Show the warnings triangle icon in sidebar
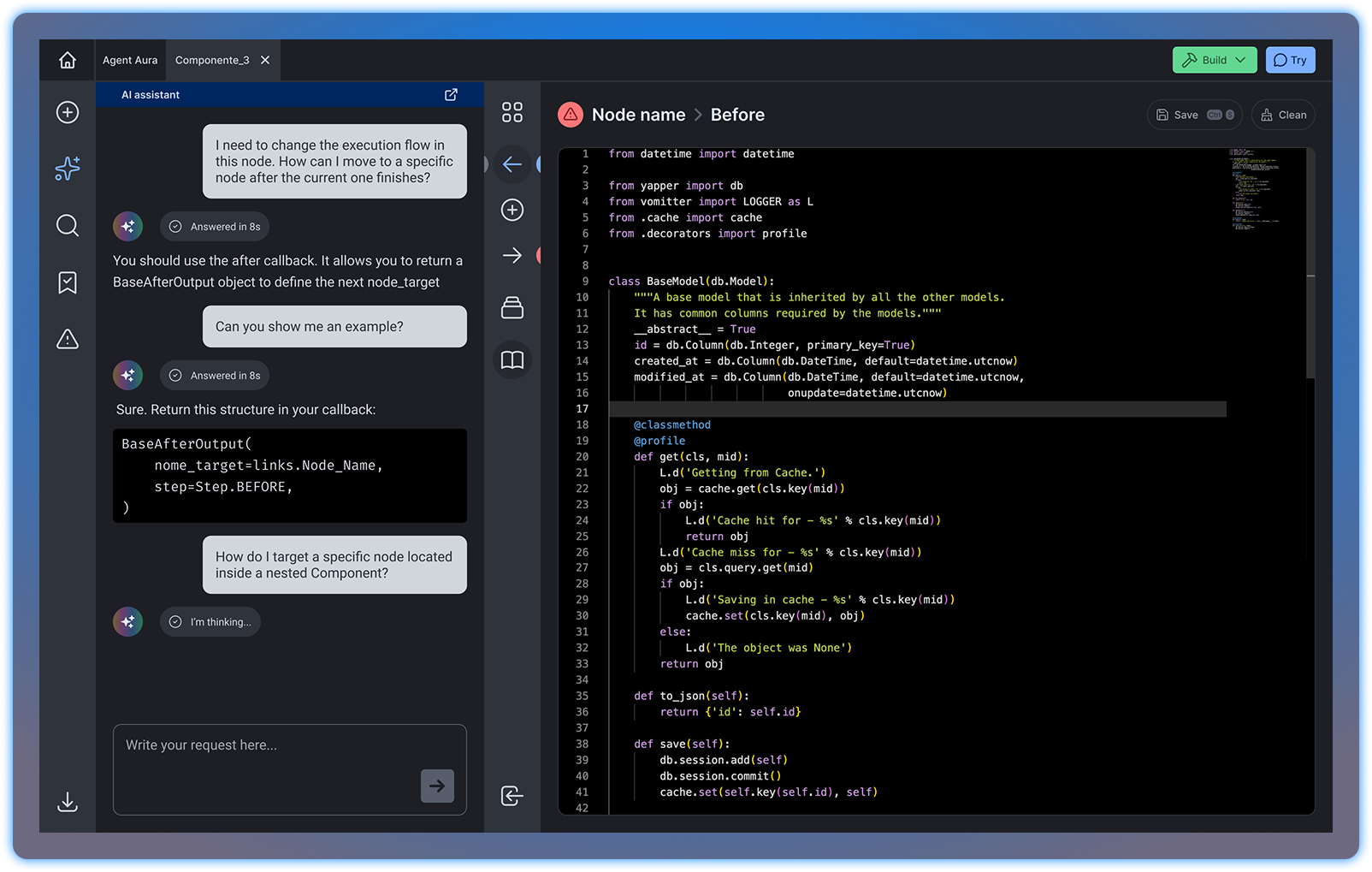 pos(68,339)
